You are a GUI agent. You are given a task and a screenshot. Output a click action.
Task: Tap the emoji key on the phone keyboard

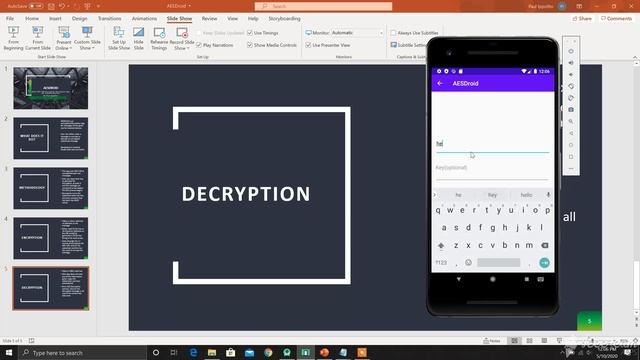pyautogui.click(x=469, y=262)
